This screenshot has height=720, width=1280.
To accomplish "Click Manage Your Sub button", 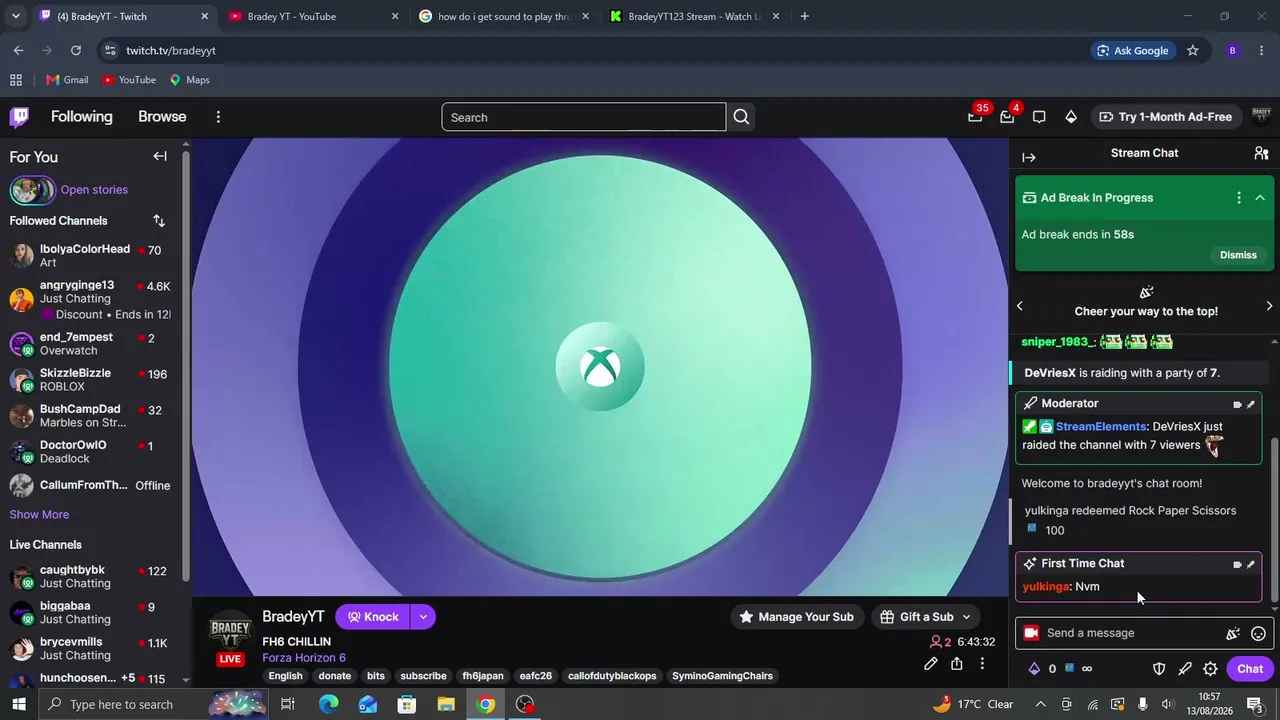I will tap(796, 617).
